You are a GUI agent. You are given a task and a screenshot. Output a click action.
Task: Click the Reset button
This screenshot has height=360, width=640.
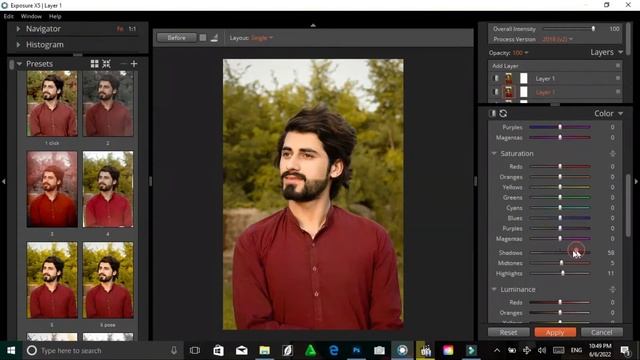[509, 332]
